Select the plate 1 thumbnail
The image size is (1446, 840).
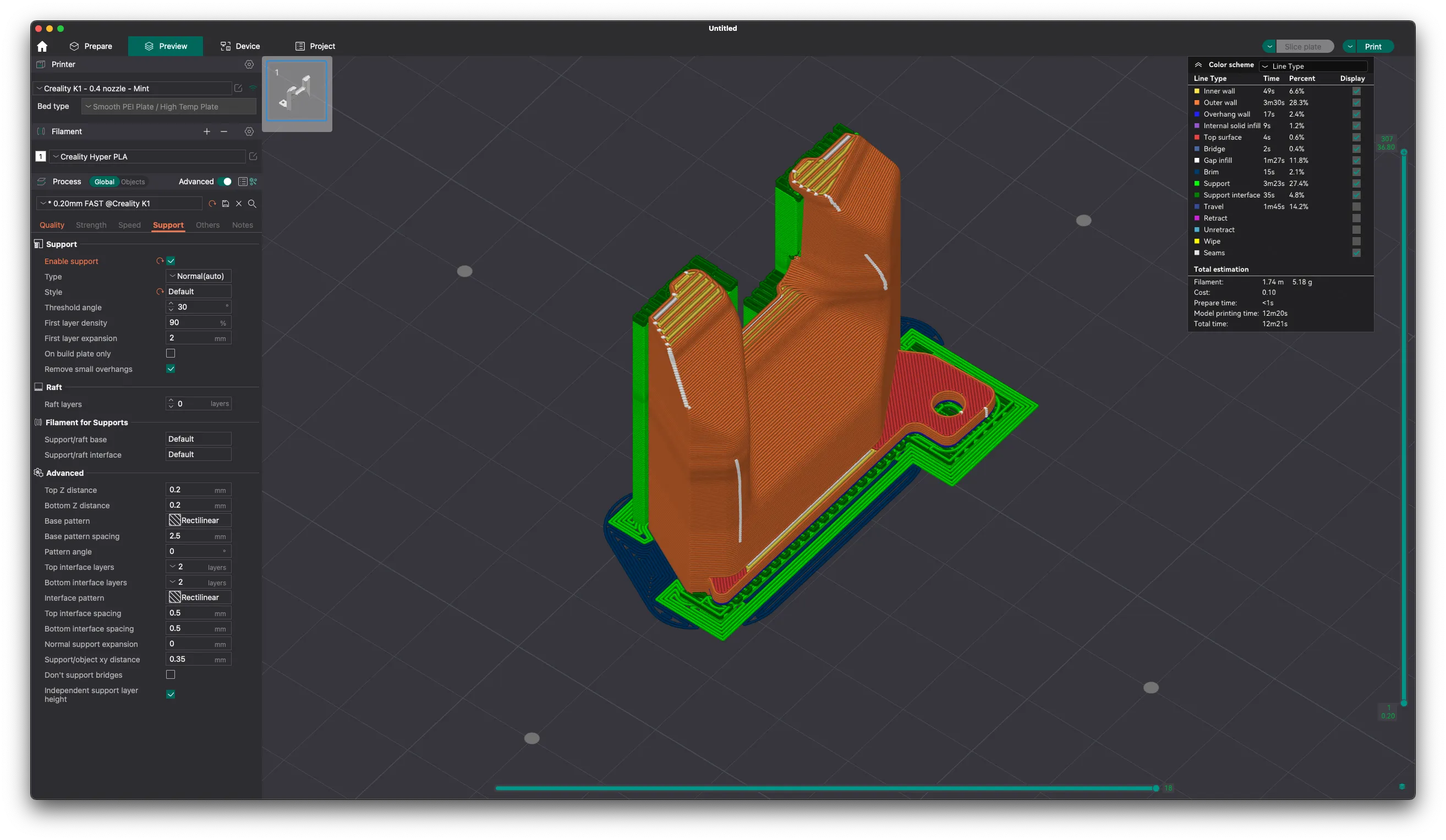(297, 93)
